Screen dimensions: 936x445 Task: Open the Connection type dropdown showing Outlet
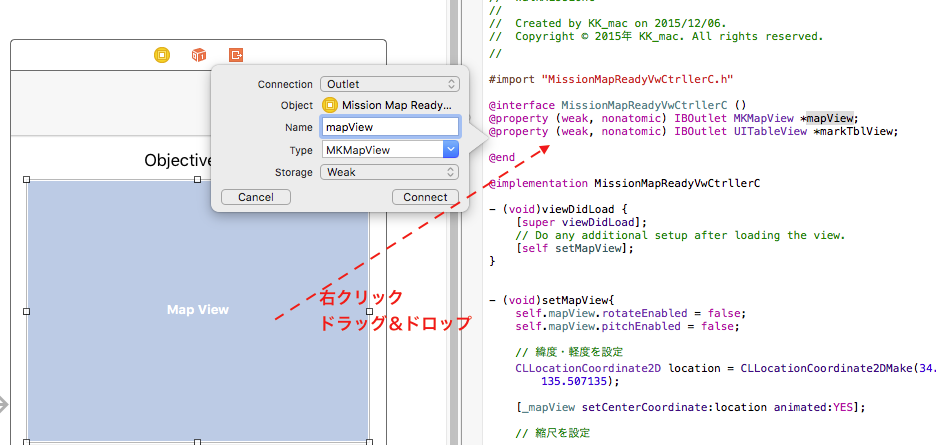tap(389, 84)
